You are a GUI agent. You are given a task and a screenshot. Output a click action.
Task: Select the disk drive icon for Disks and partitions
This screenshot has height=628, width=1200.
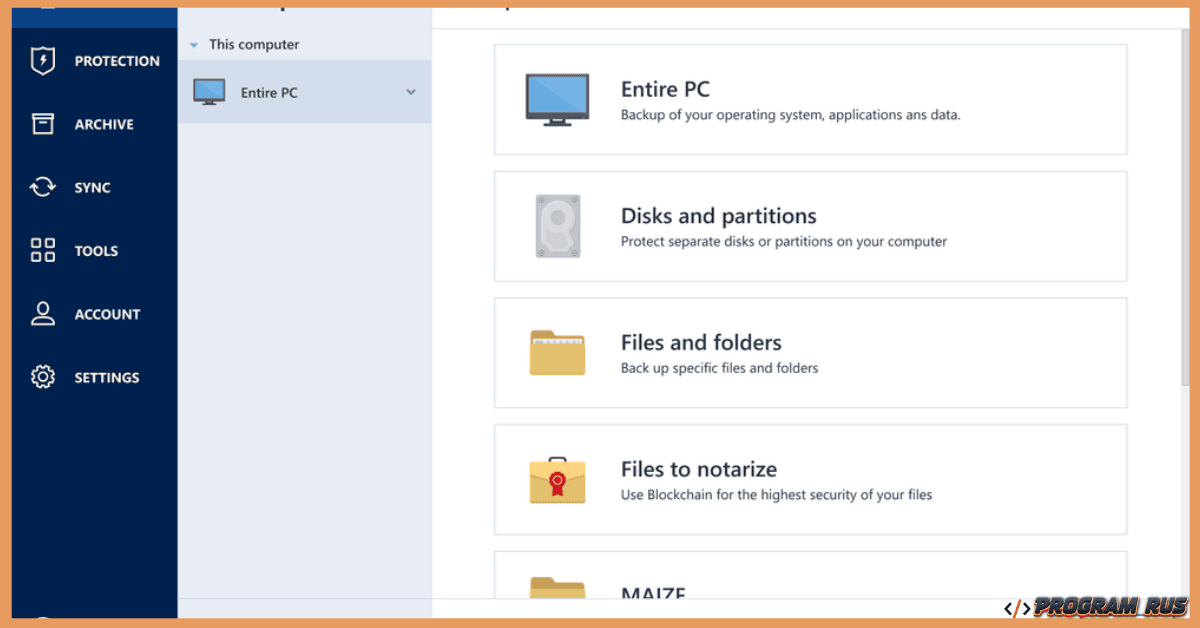coord(557,226)
